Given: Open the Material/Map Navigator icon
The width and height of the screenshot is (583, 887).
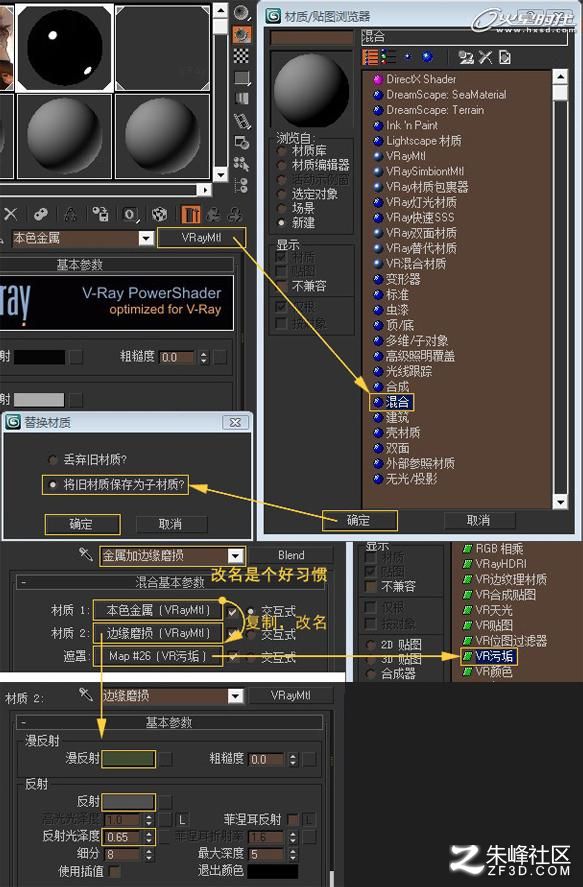Looking at the screenshot, I should point(242,184).
